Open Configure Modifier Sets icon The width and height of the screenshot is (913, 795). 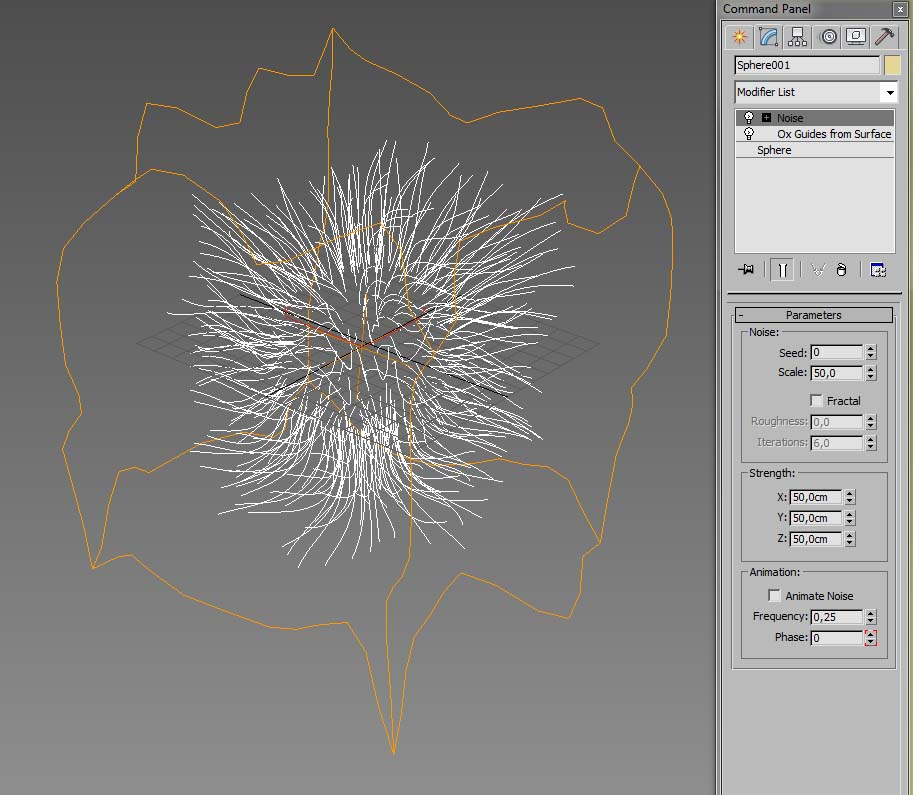[x=878, y=270]
